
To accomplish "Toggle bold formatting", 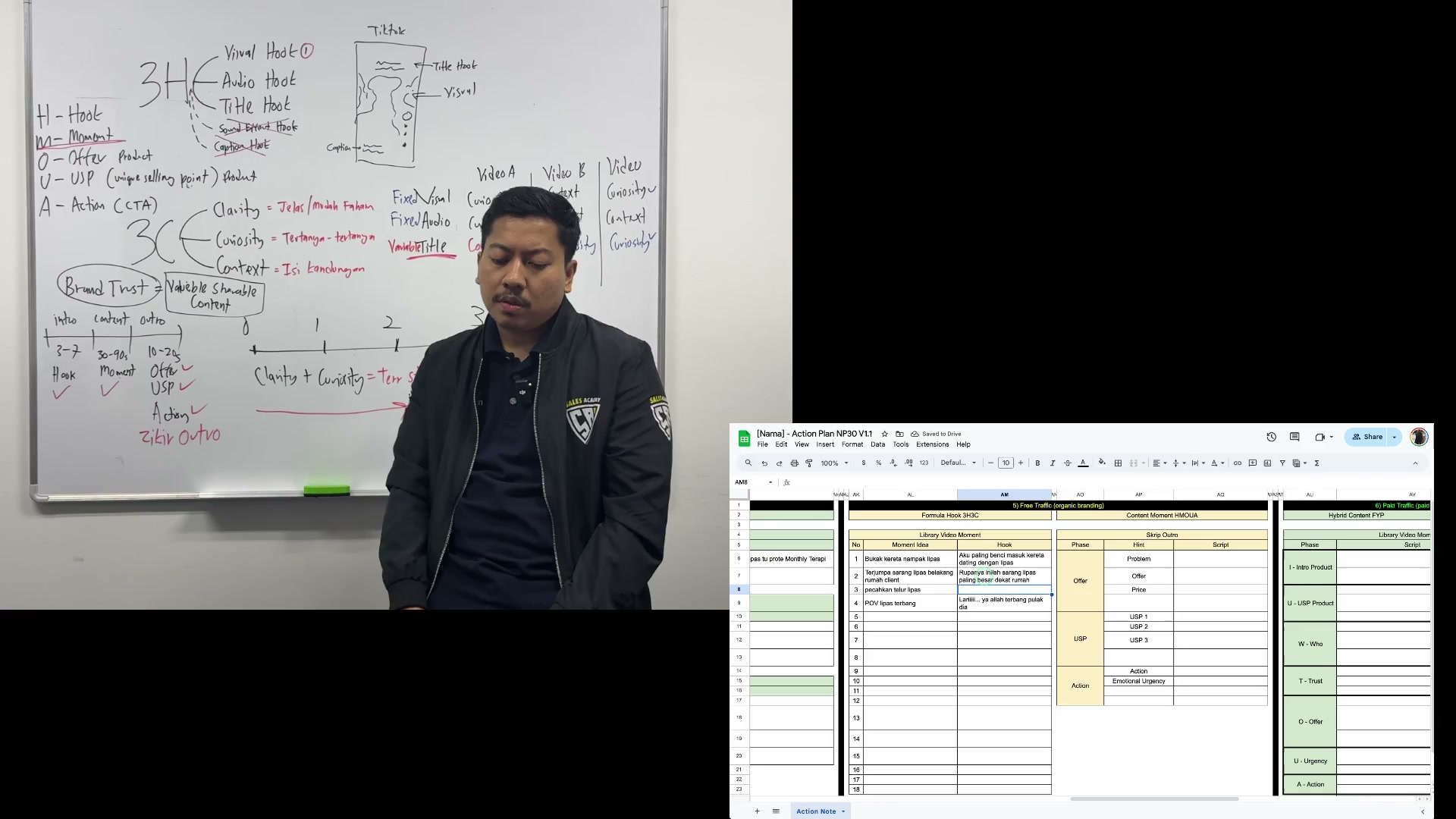I will click(1037, 463).
